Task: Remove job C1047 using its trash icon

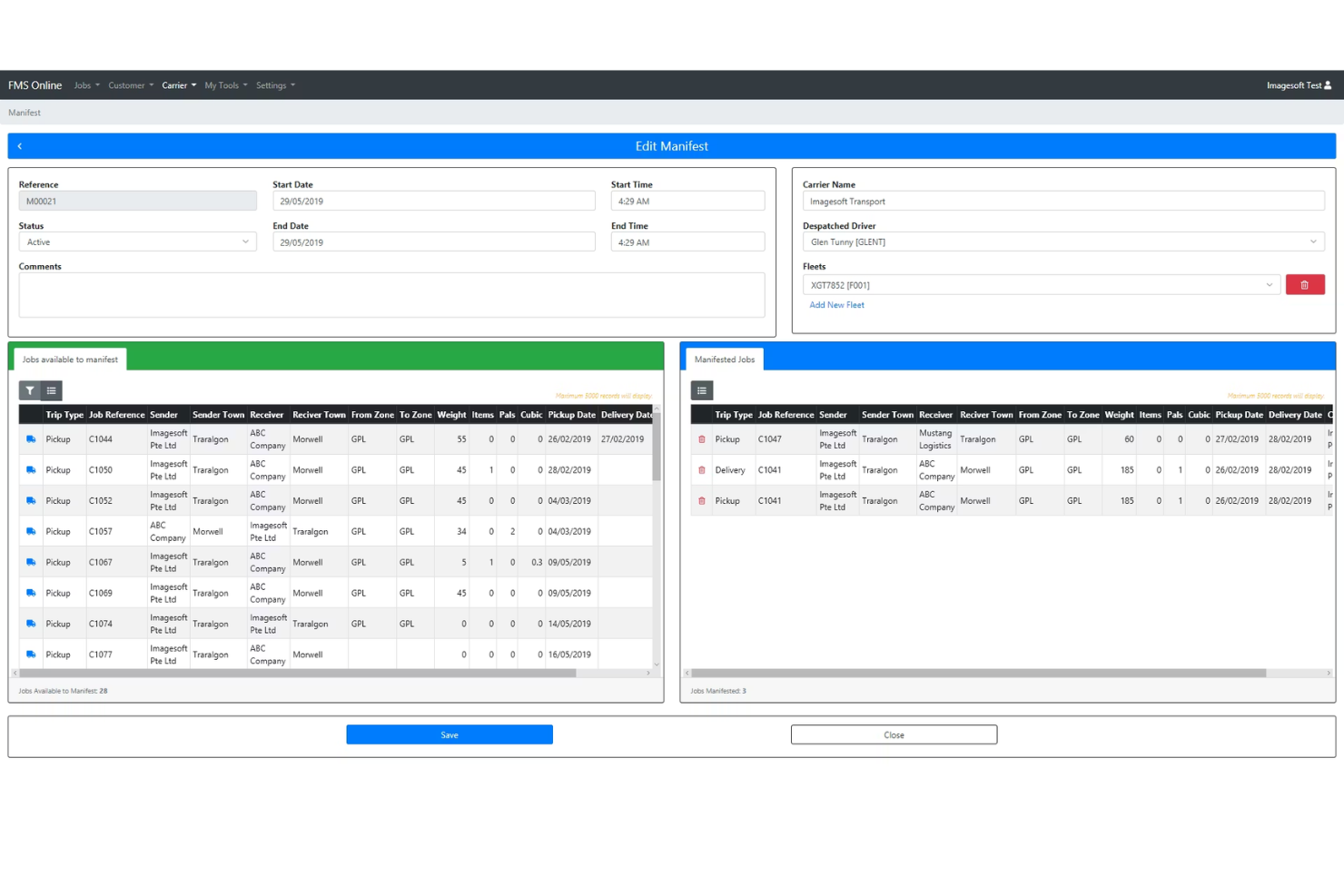Action: 701,438
